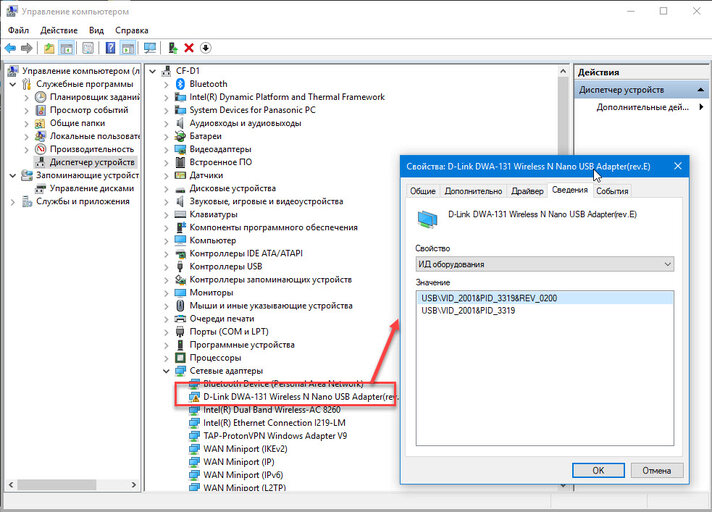The height and width of the screenshot is (512, 712).
Task: Collapse Служебные программы in left tree
Action: [x=13, y=84]
